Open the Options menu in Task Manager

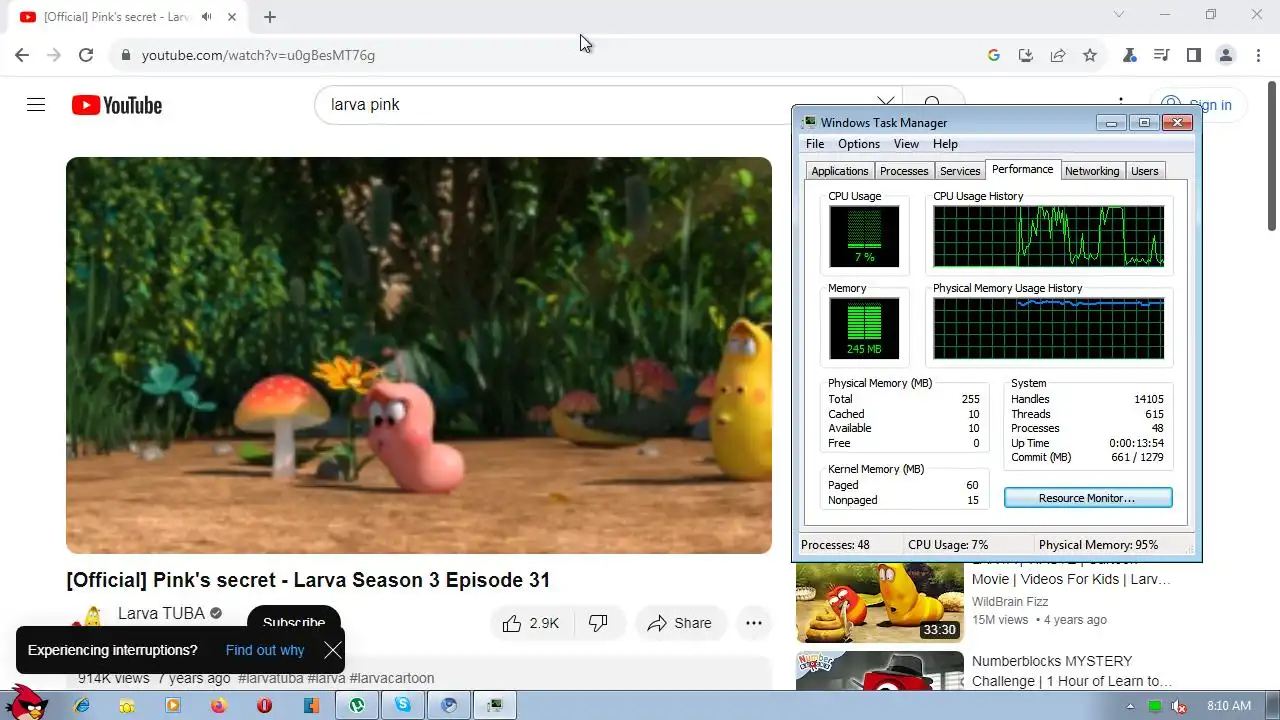coord(859,144)
